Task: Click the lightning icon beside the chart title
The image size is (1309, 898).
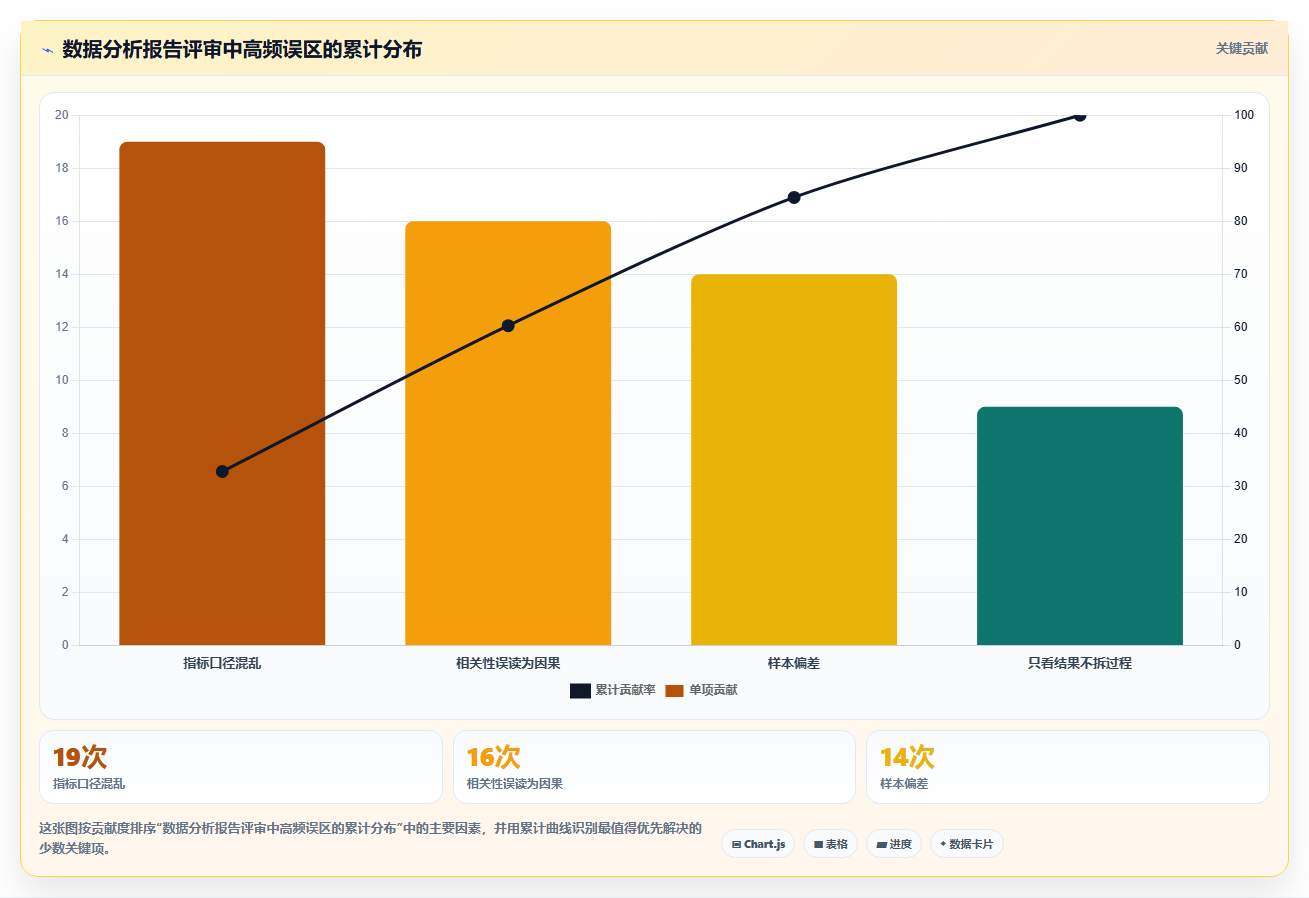Action: click(x=47, y=50)
